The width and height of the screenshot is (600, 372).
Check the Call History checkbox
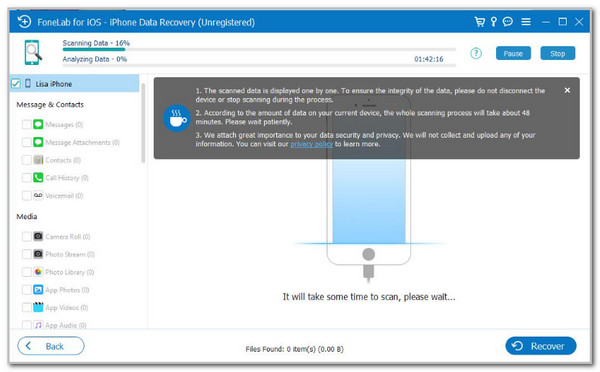26,178
